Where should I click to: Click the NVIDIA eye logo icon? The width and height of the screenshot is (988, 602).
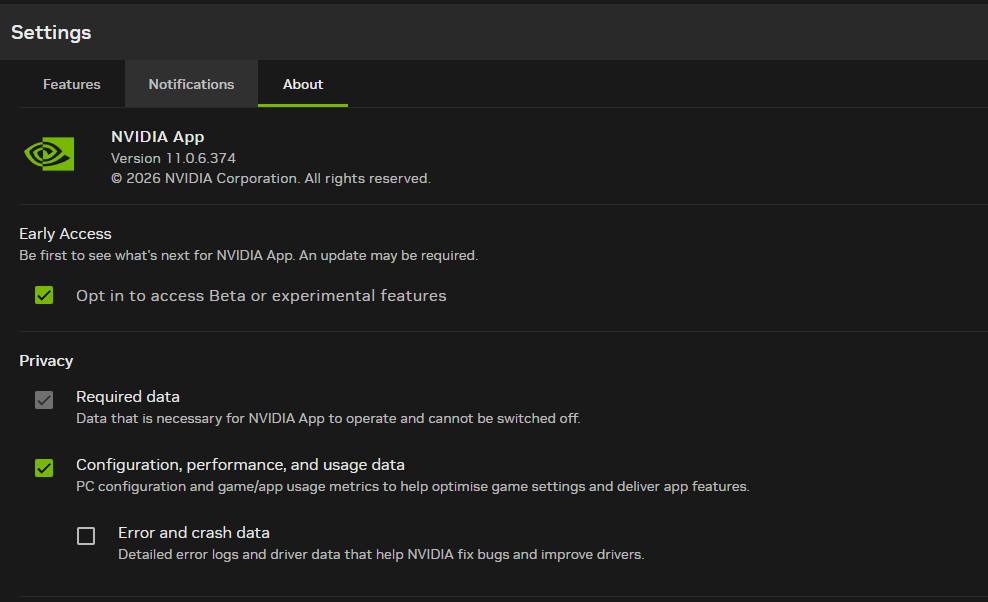pyautogui.click(x=49, y=154)
